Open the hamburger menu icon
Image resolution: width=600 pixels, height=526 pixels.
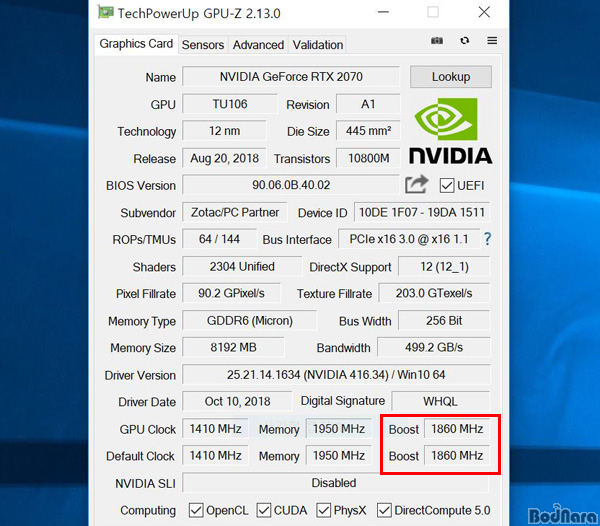coord(492,41)
